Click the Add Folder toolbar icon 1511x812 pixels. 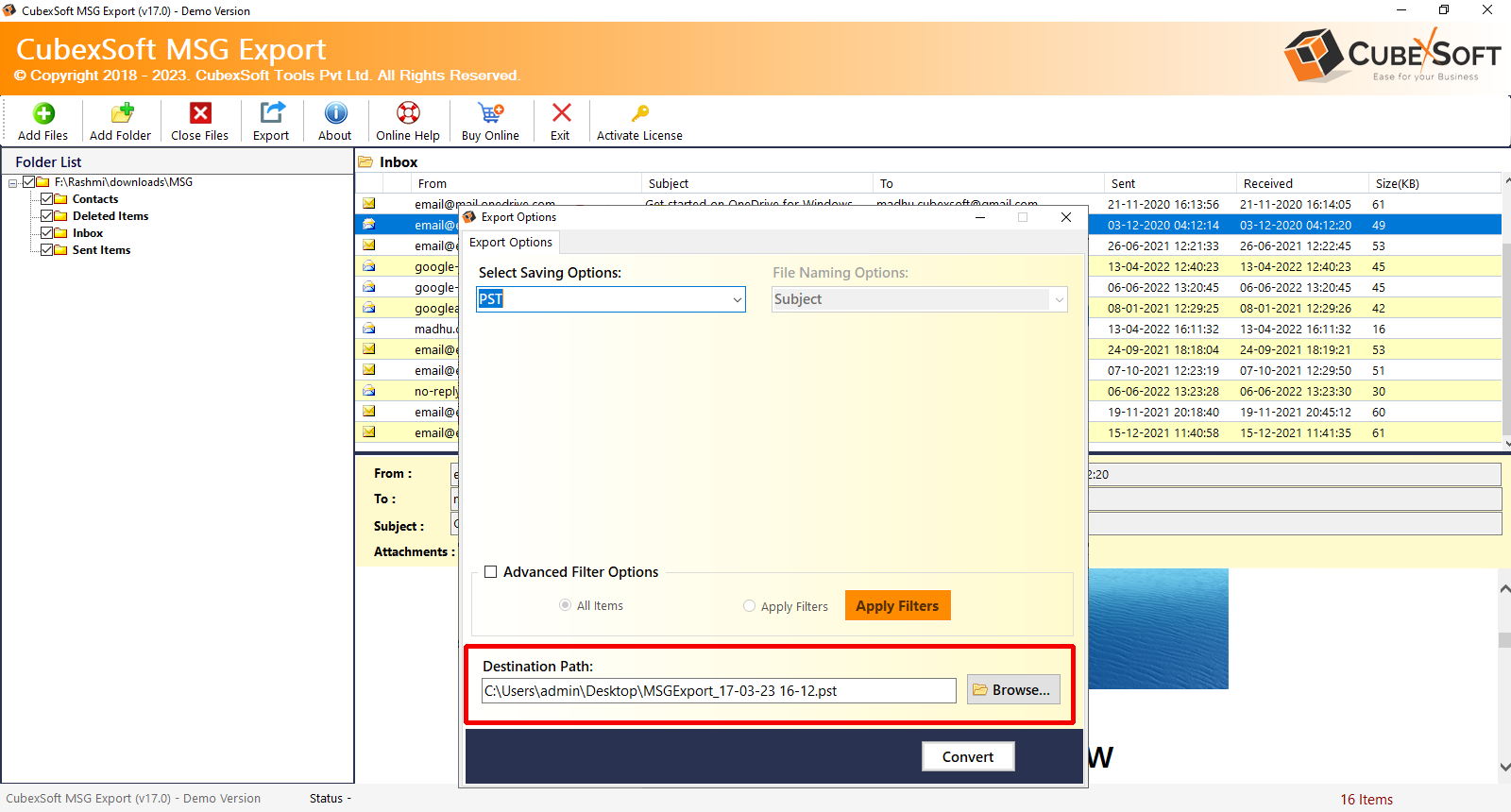click(122, 113)
